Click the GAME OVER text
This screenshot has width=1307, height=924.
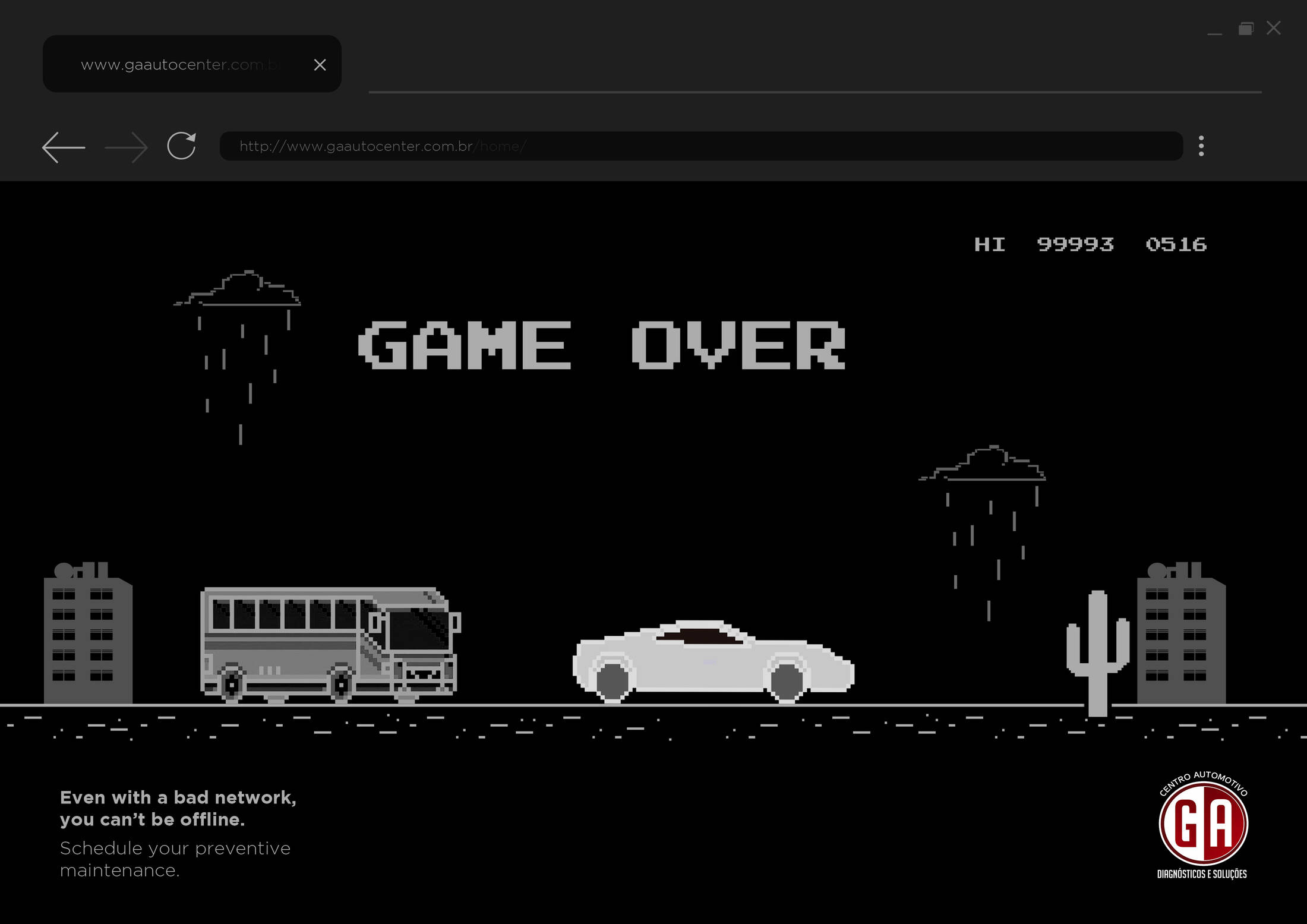(x=602, y=345)
